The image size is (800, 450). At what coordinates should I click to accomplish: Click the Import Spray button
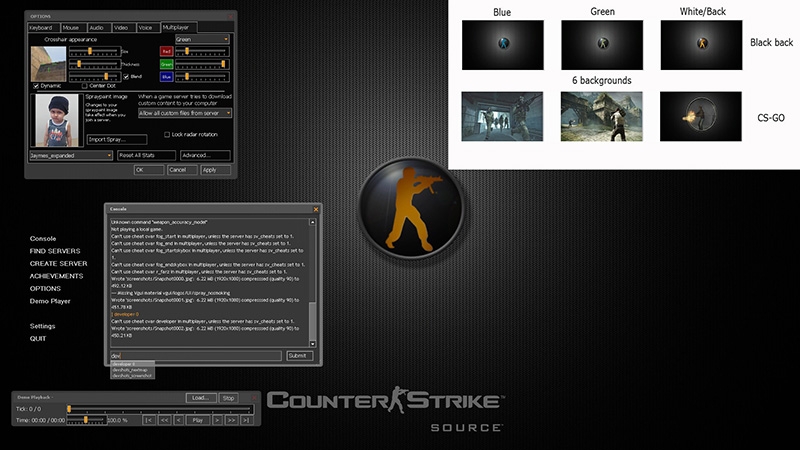click(115, 139)
